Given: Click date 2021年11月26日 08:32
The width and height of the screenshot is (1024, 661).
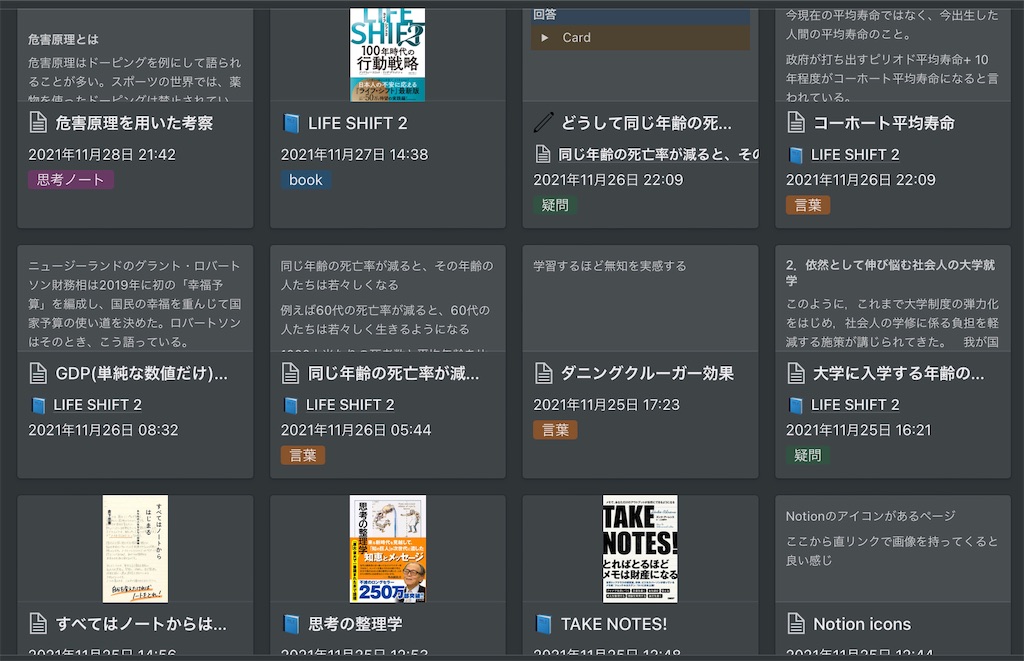Looking at the screenshot, I should point(103,430).
